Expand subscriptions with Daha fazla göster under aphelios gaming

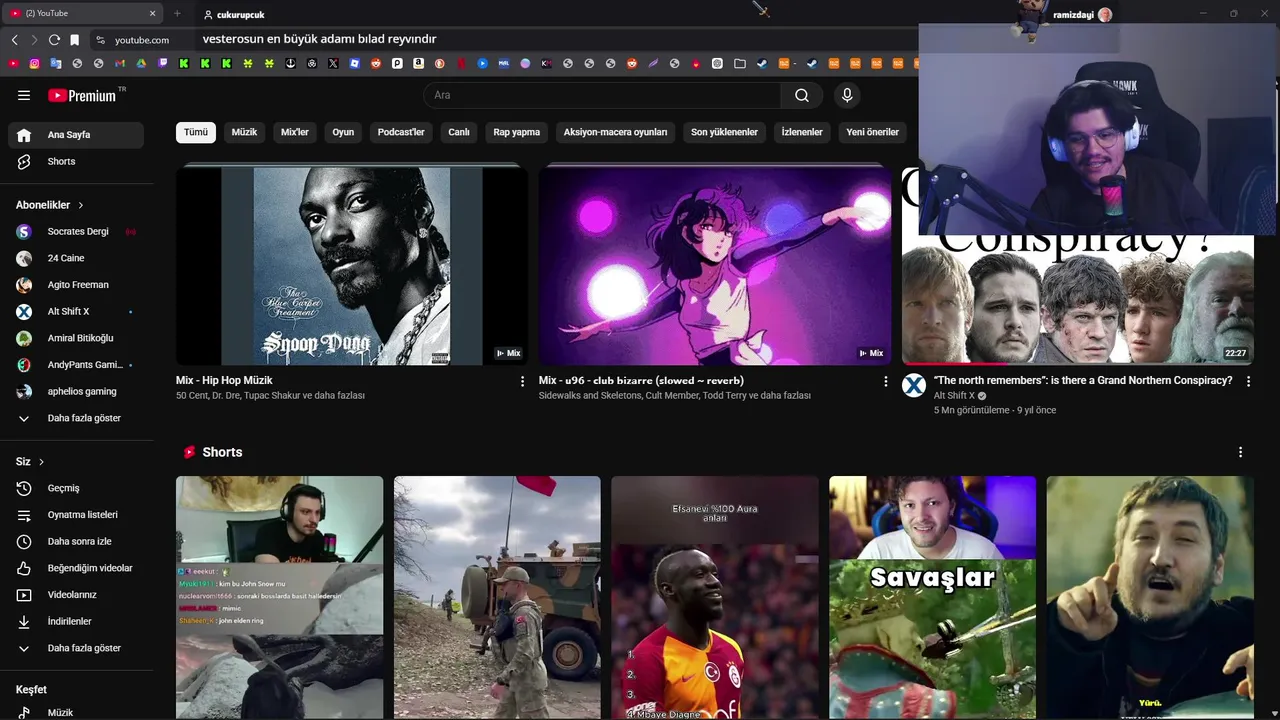coord(76,418)
